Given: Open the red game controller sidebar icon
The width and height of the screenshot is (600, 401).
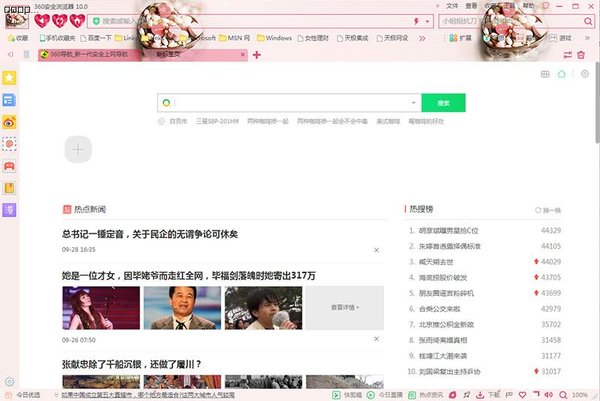Looking at the screenshot, I should 9,166.
